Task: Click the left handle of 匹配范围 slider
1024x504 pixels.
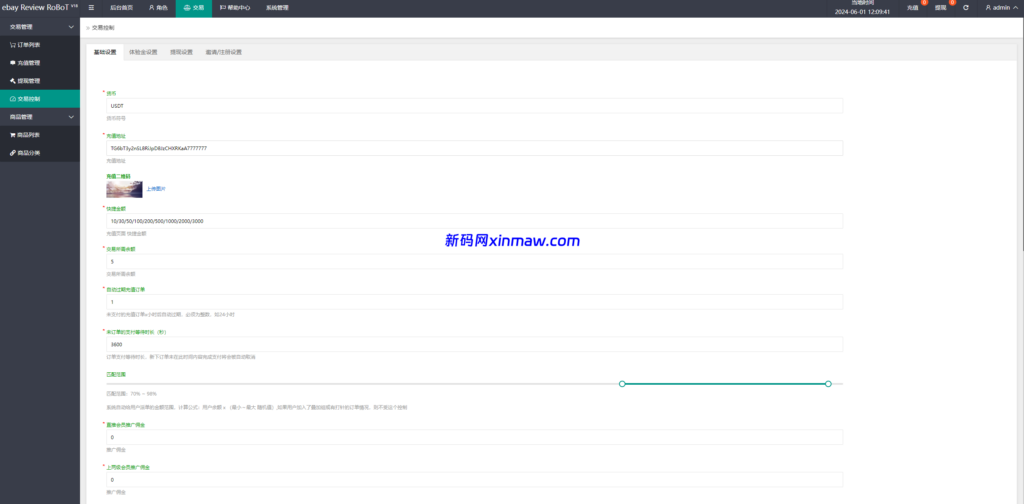Action: (x=622, y=384)
